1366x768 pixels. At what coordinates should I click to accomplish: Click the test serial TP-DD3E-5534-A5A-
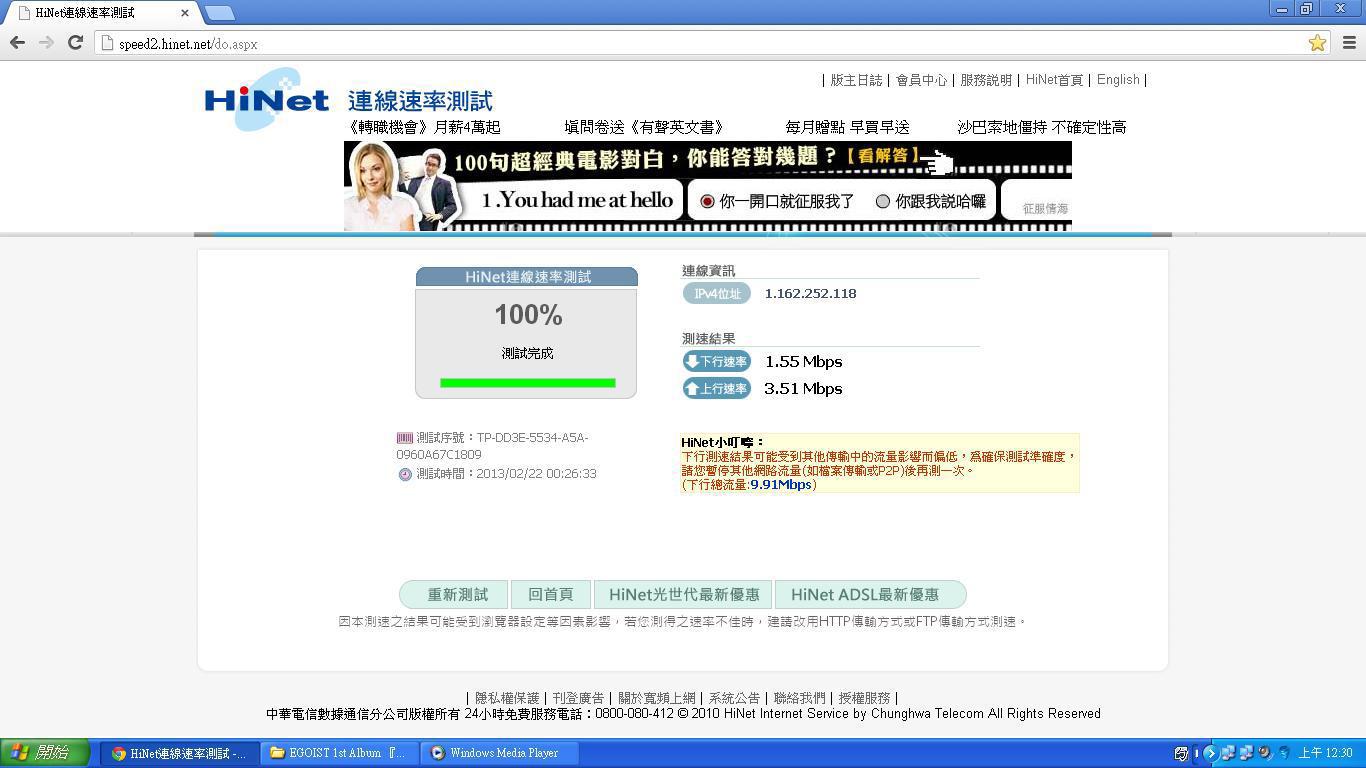pos(532,438)
